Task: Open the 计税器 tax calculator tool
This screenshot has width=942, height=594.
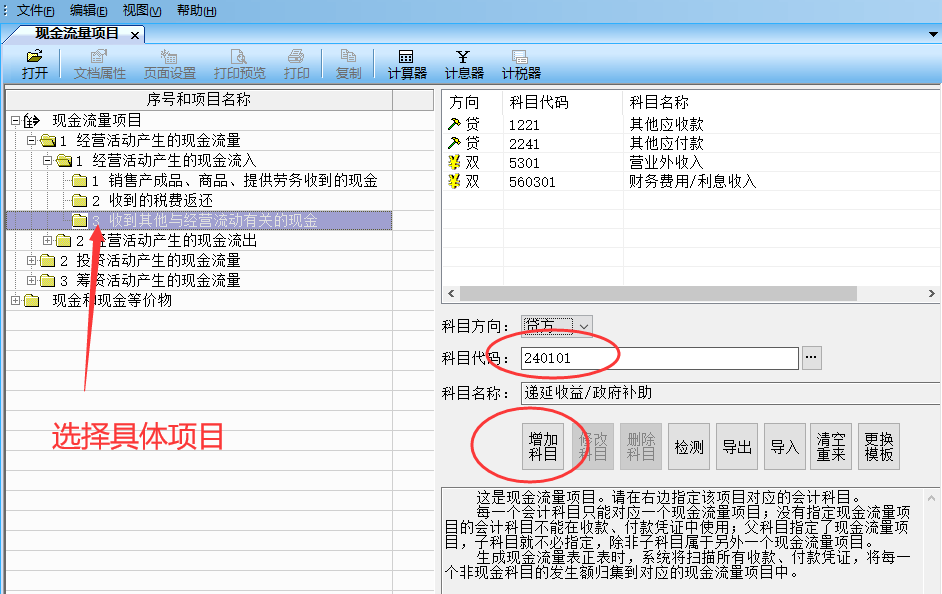Action: point(521,64)
